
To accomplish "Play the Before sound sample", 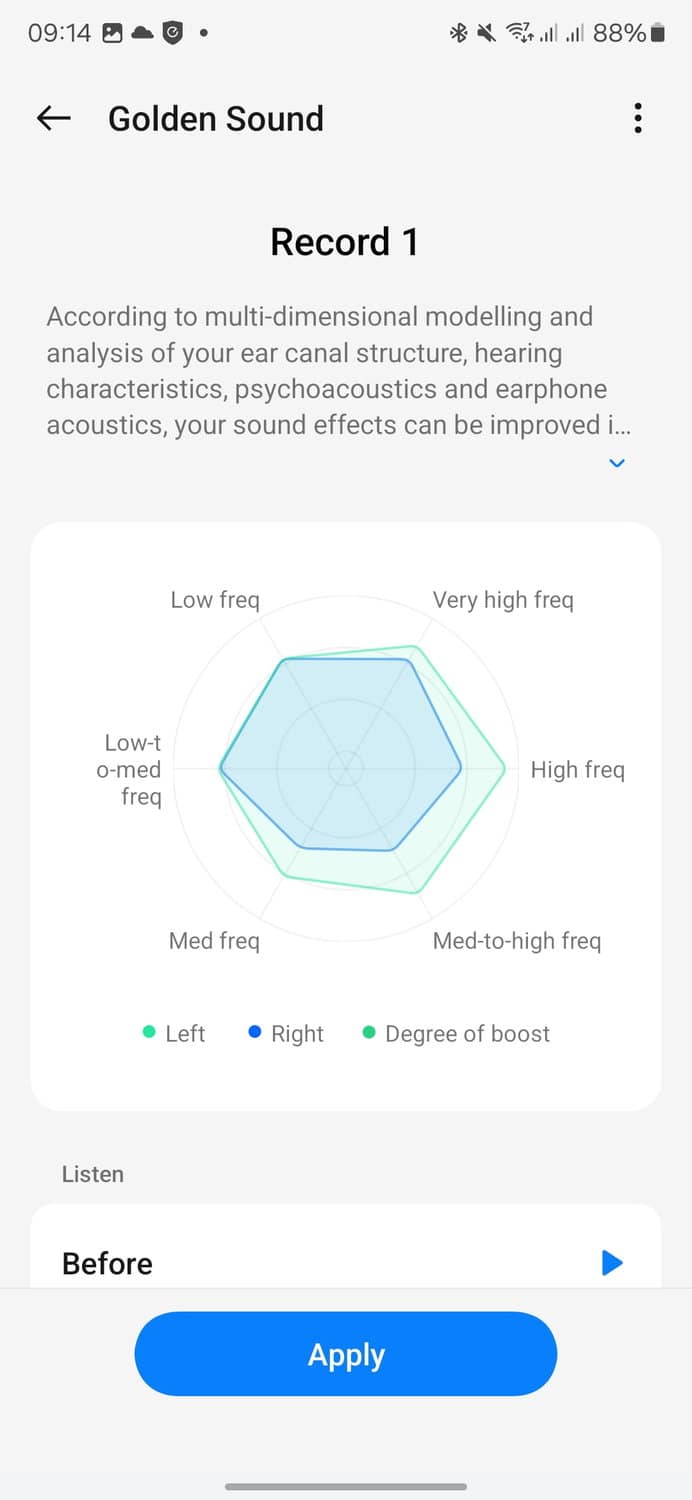I will 612,1263.
